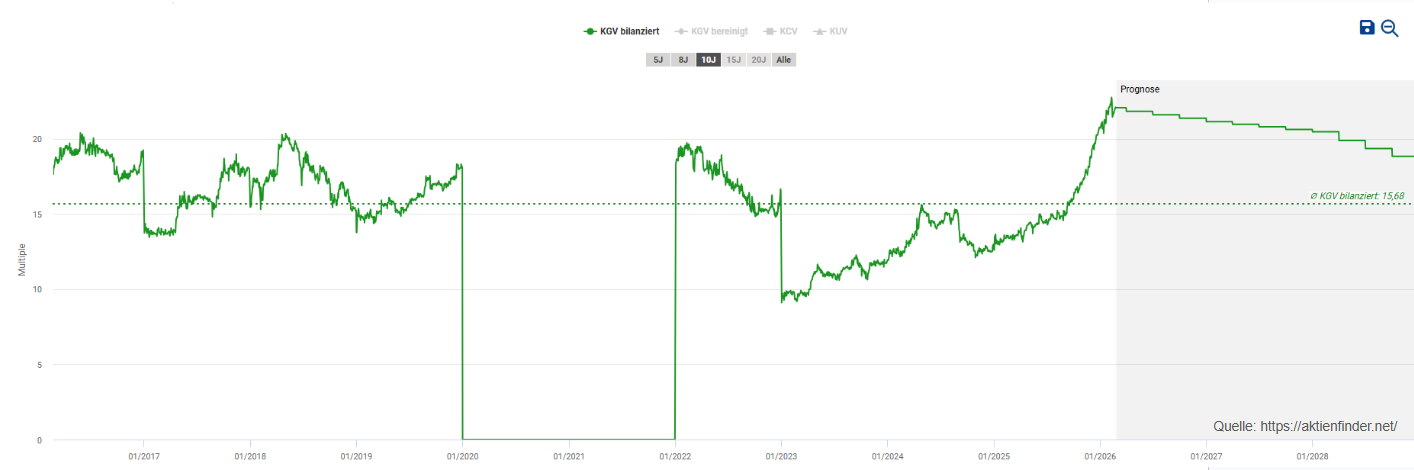Select the 5J time range
This screenshot has width=1414, height=470.
click(658, 60)
